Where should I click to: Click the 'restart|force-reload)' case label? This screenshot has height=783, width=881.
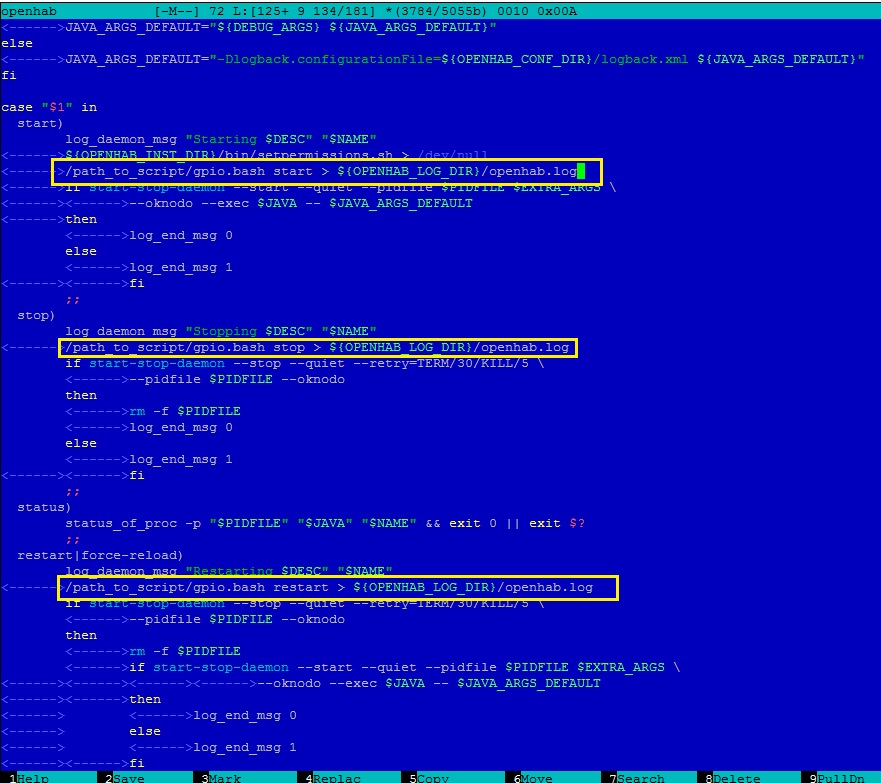tap(100, 555)
